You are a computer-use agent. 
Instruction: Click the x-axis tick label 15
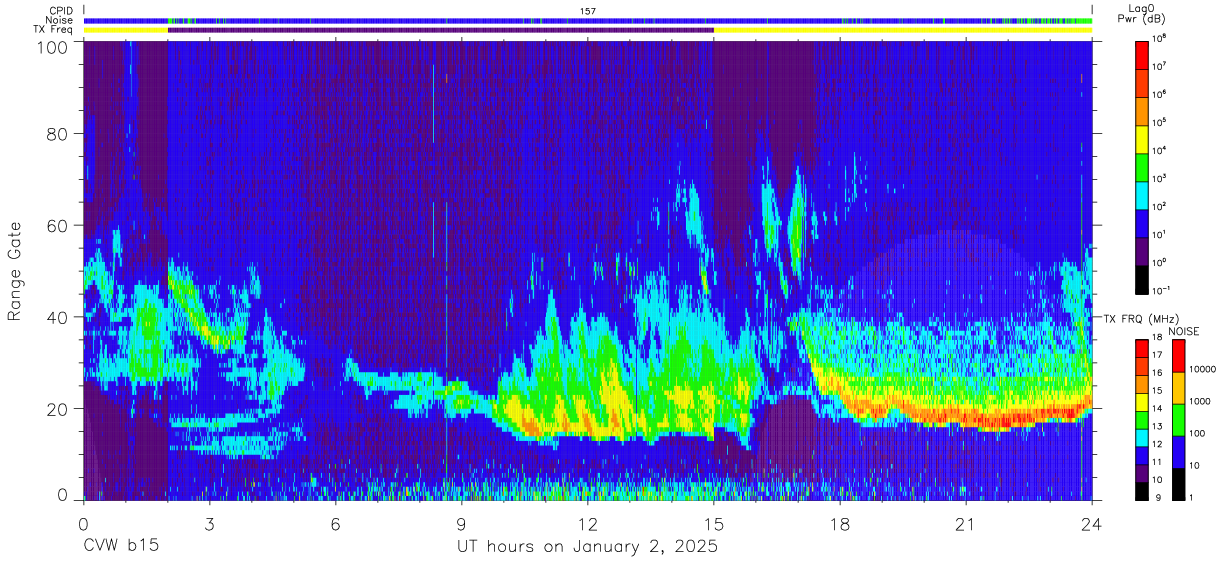pos(714,524)
